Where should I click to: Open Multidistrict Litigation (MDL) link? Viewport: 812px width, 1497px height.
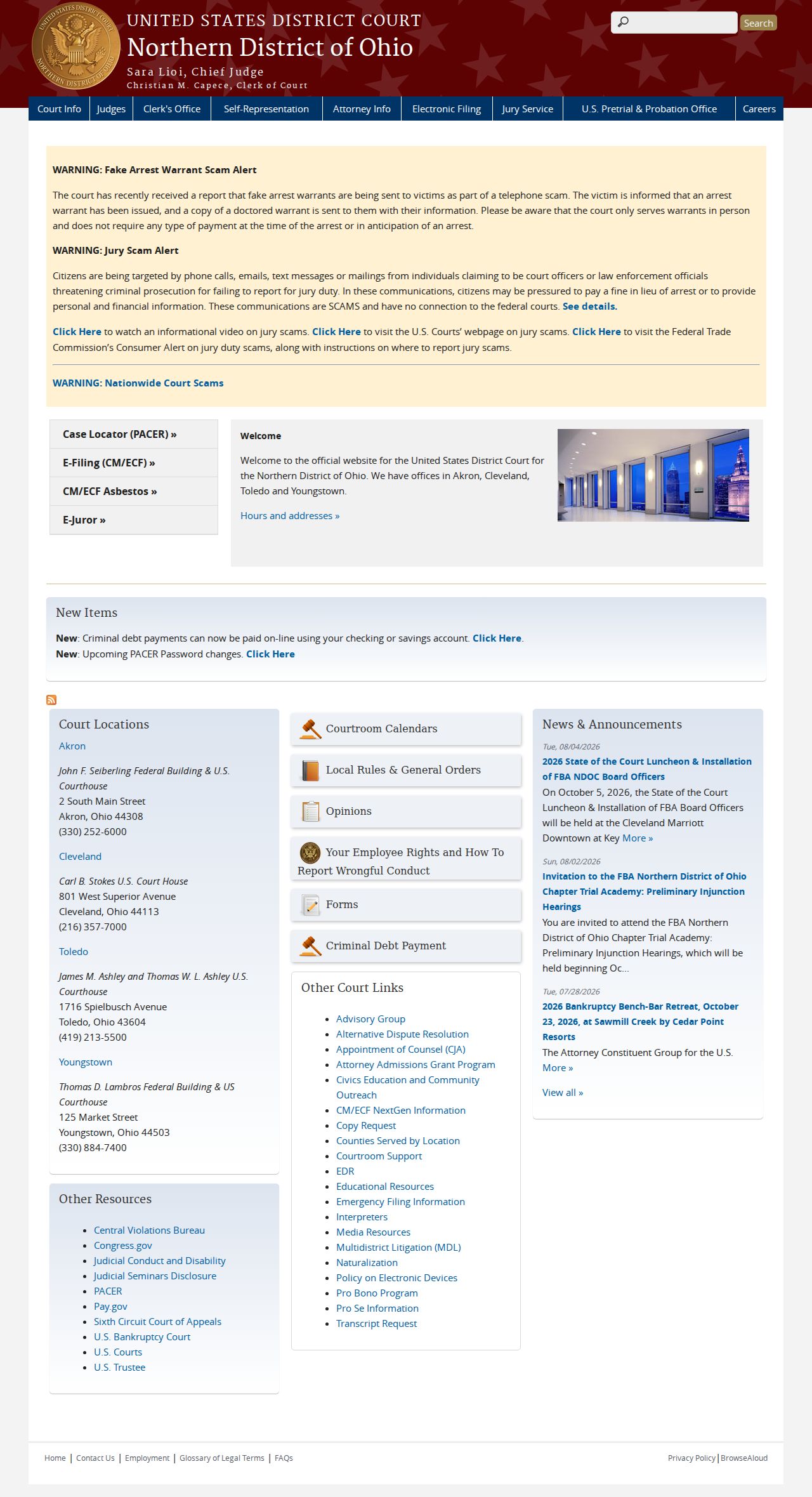(398, 1248)
